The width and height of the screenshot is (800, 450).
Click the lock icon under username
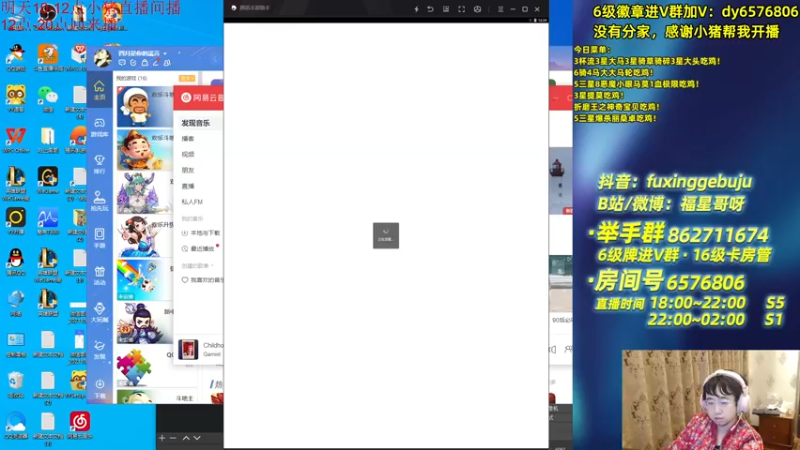point(144,63)
